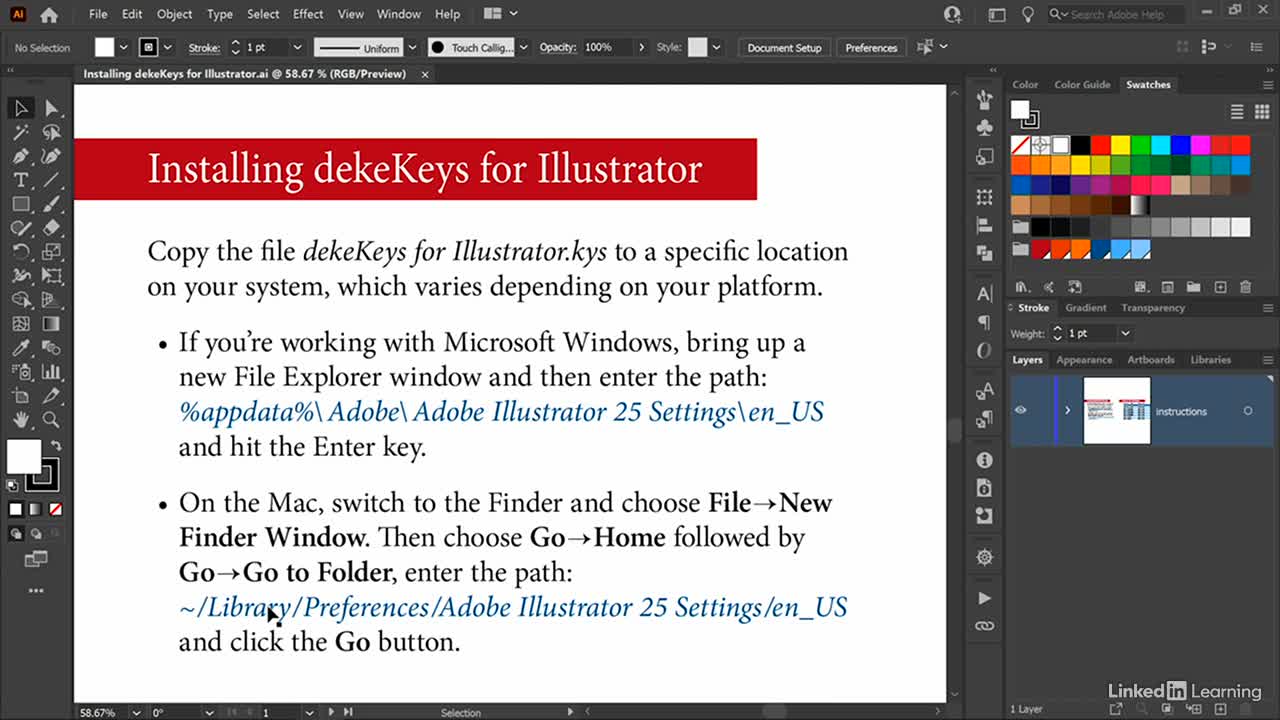Select the Direct Selection tool

click(x=51, y=108)
